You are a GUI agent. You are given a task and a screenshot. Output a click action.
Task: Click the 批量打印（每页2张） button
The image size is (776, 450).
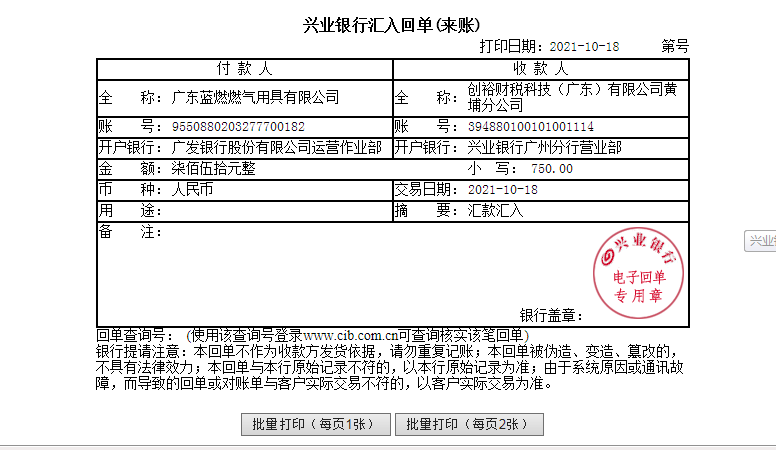(469, 424)
